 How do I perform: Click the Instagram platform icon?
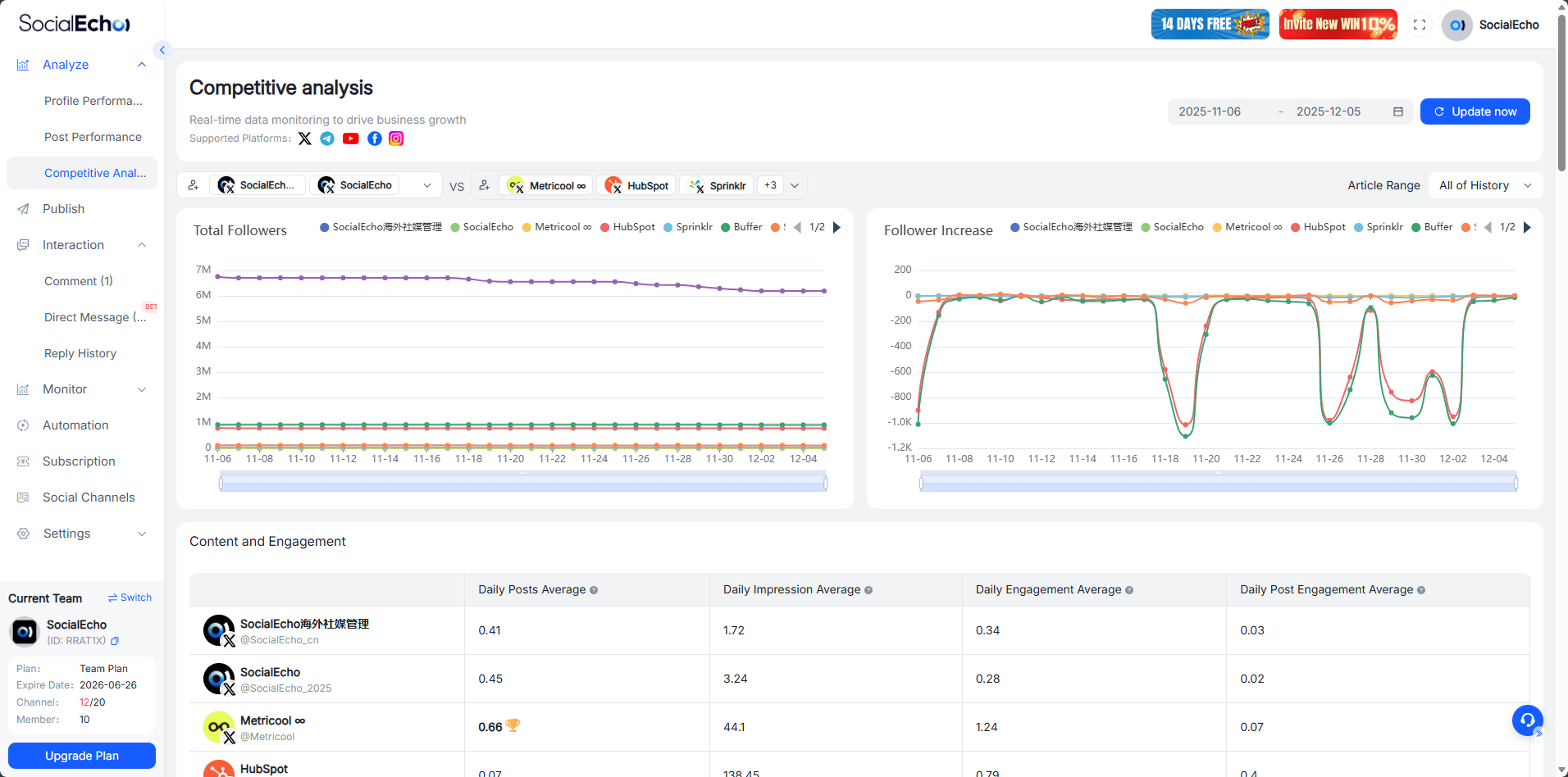[396, 139]
